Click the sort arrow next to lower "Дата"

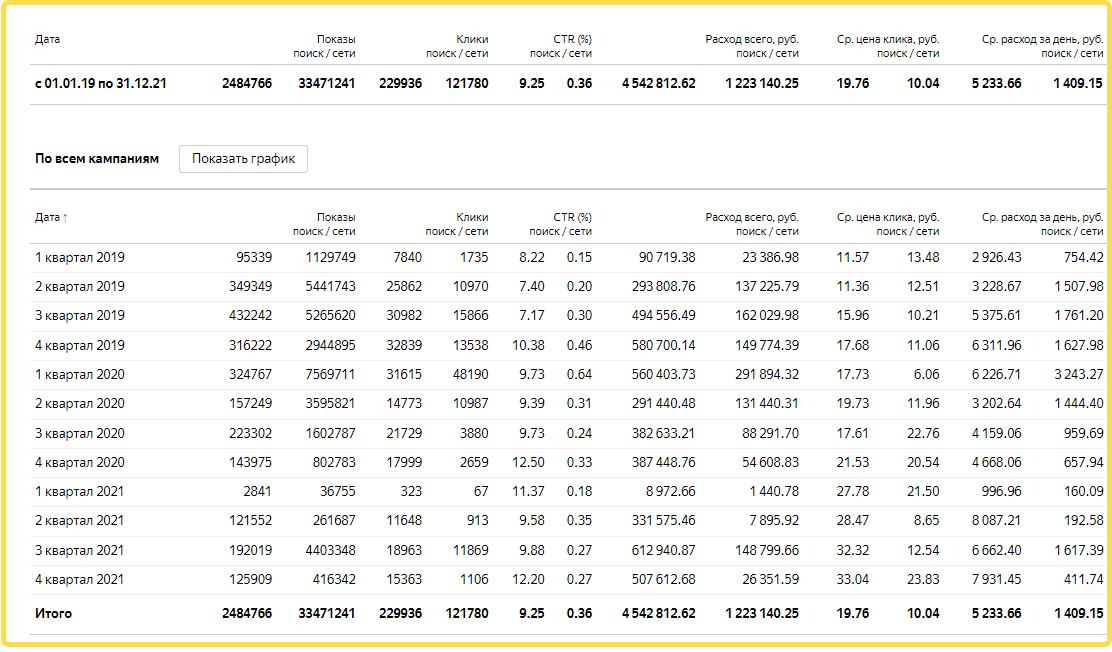coord(66,218)
